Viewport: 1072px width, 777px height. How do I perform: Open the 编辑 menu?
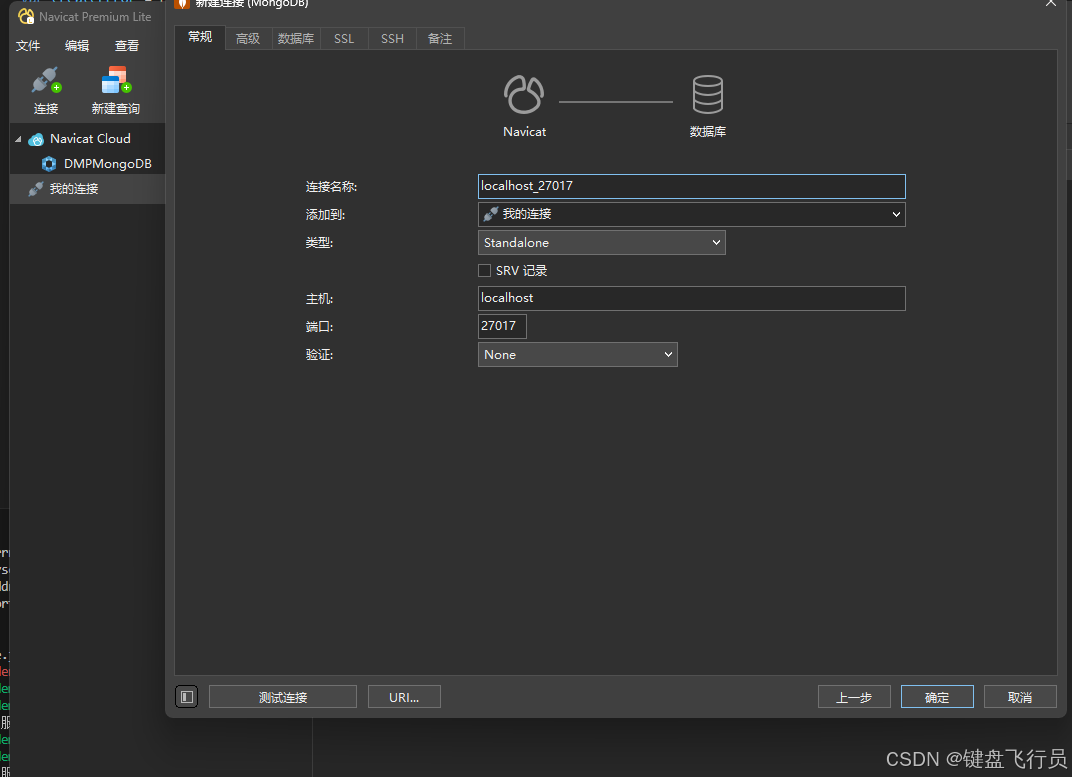[x=77, y=46]
